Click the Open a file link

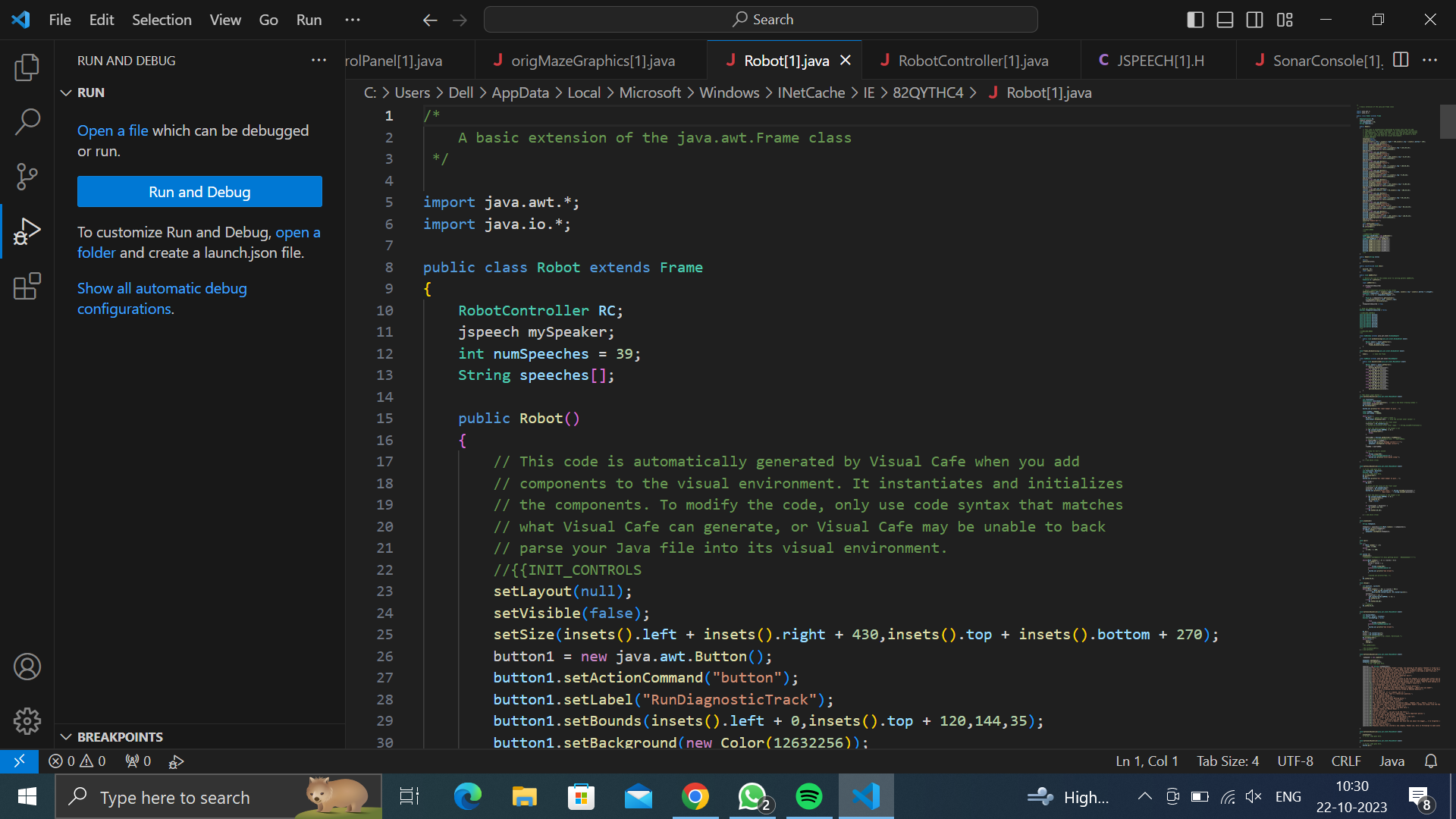coord(113,130)
